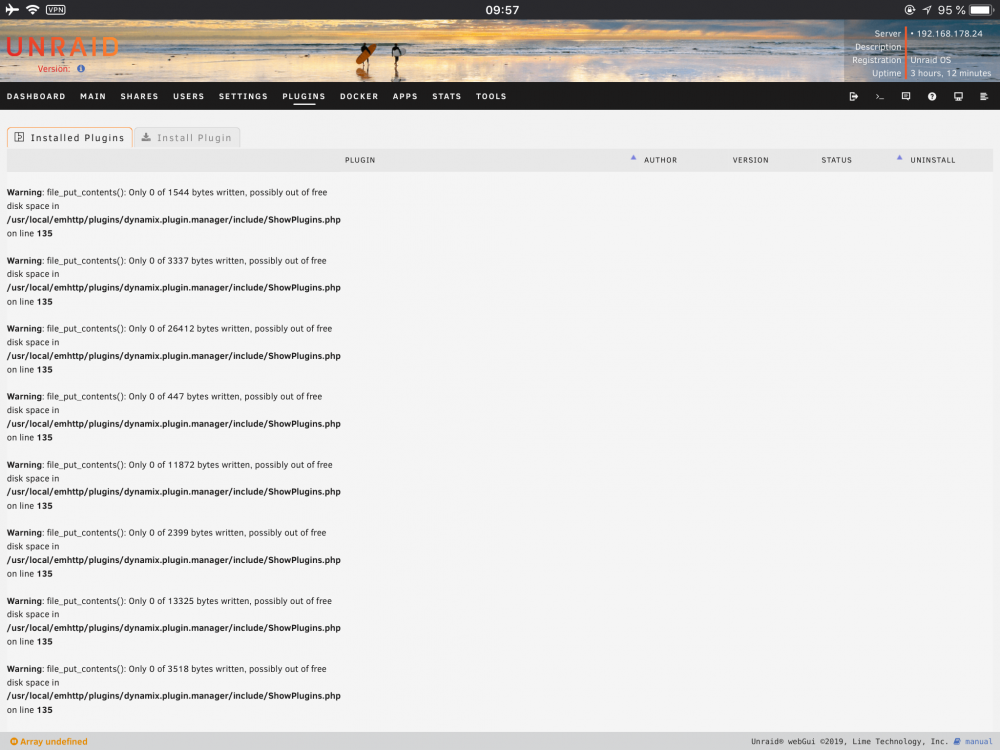Click the blue sort arrow before Uninstall column

[x=899, y=158]
